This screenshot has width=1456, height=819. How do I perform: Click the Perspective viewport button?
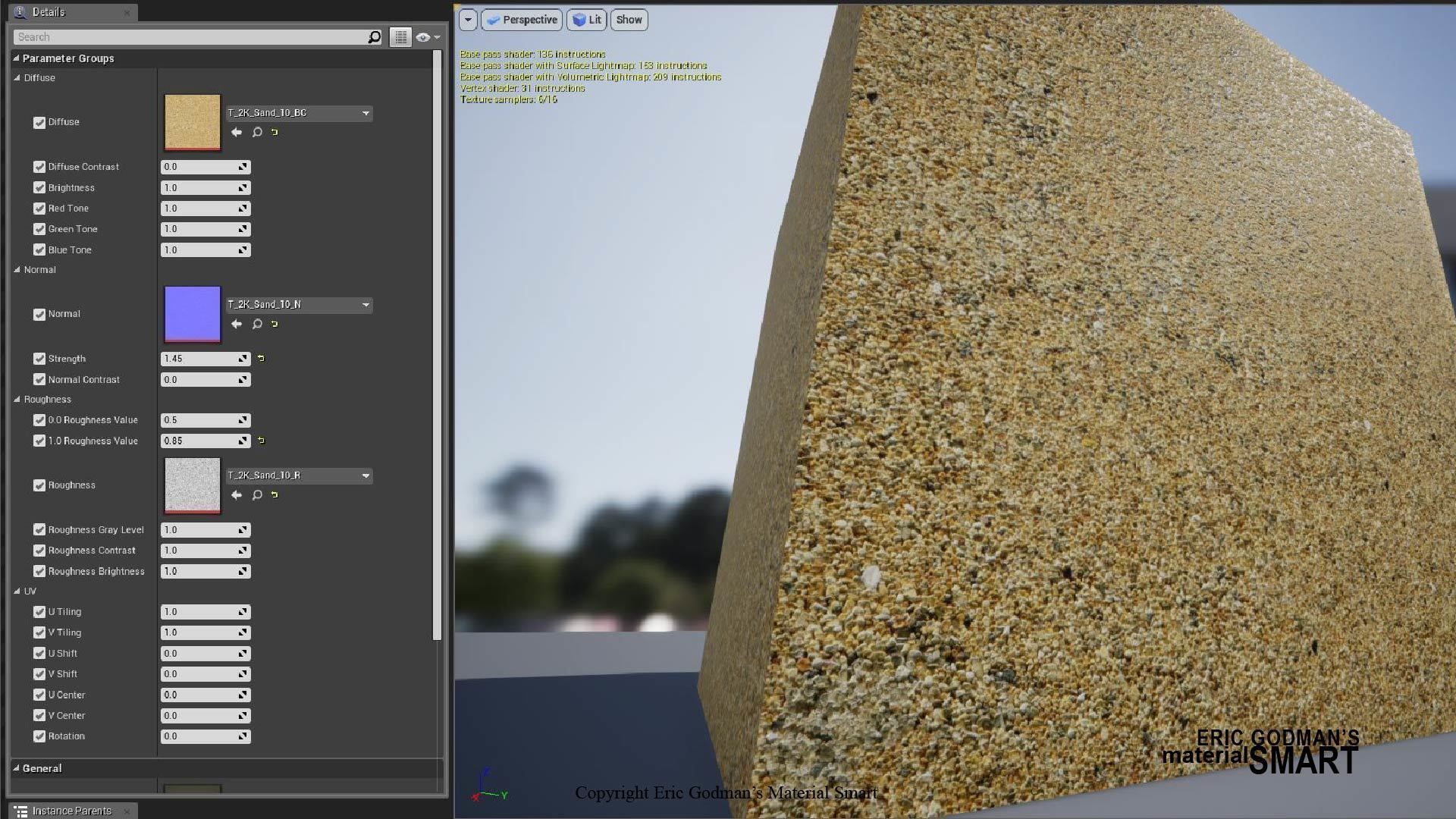click(521, 20)
